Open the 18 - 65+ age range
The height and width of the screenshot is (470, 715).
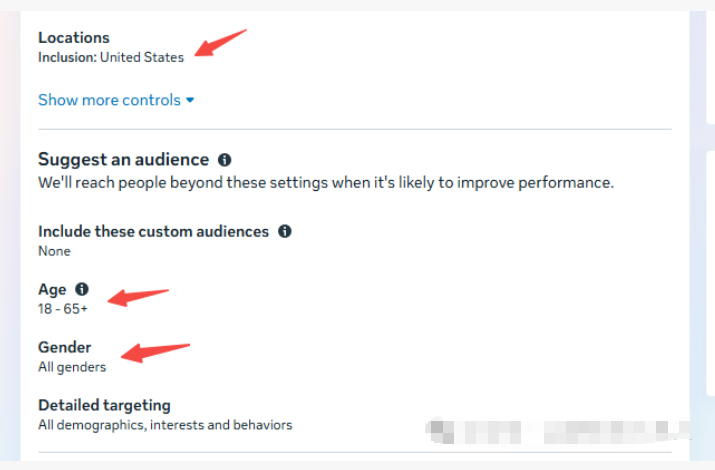tap(63, 309)
